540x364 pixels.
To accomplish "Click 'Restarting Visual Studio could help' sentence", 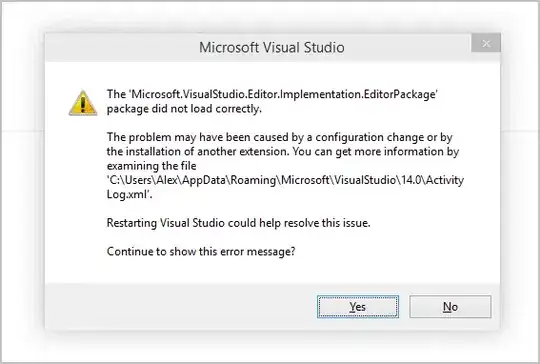I will 238,223.
